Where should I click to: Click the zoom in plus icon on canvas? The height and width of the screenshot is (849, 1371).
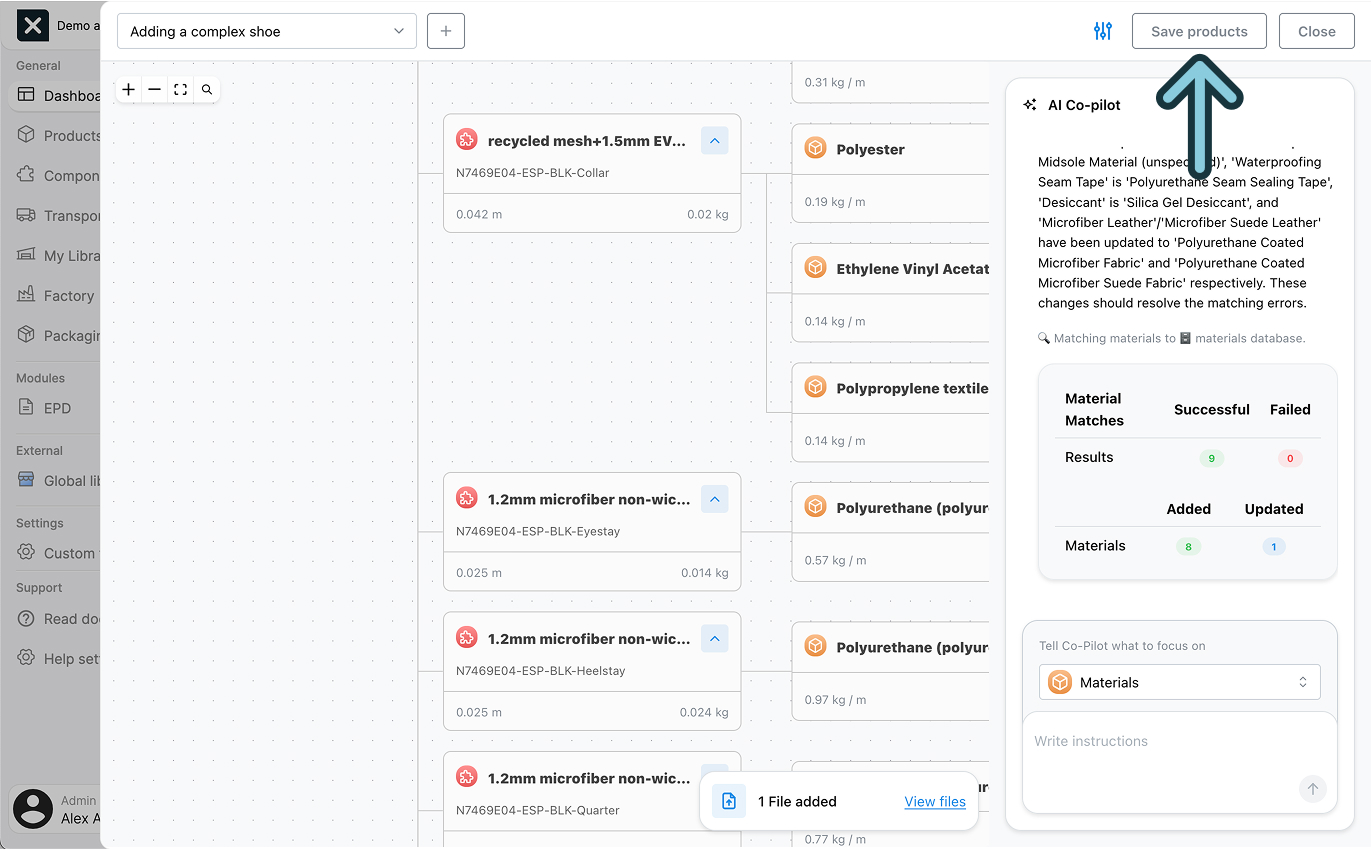[x=129, y=90]
